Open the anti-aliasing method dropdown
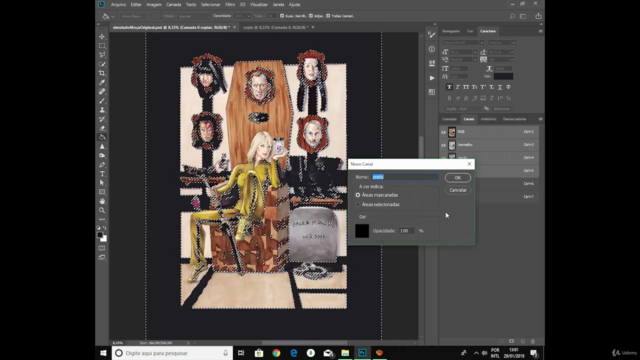Viewport: 640px width, 360px height. pyautogui.click(x=502, y=109)
